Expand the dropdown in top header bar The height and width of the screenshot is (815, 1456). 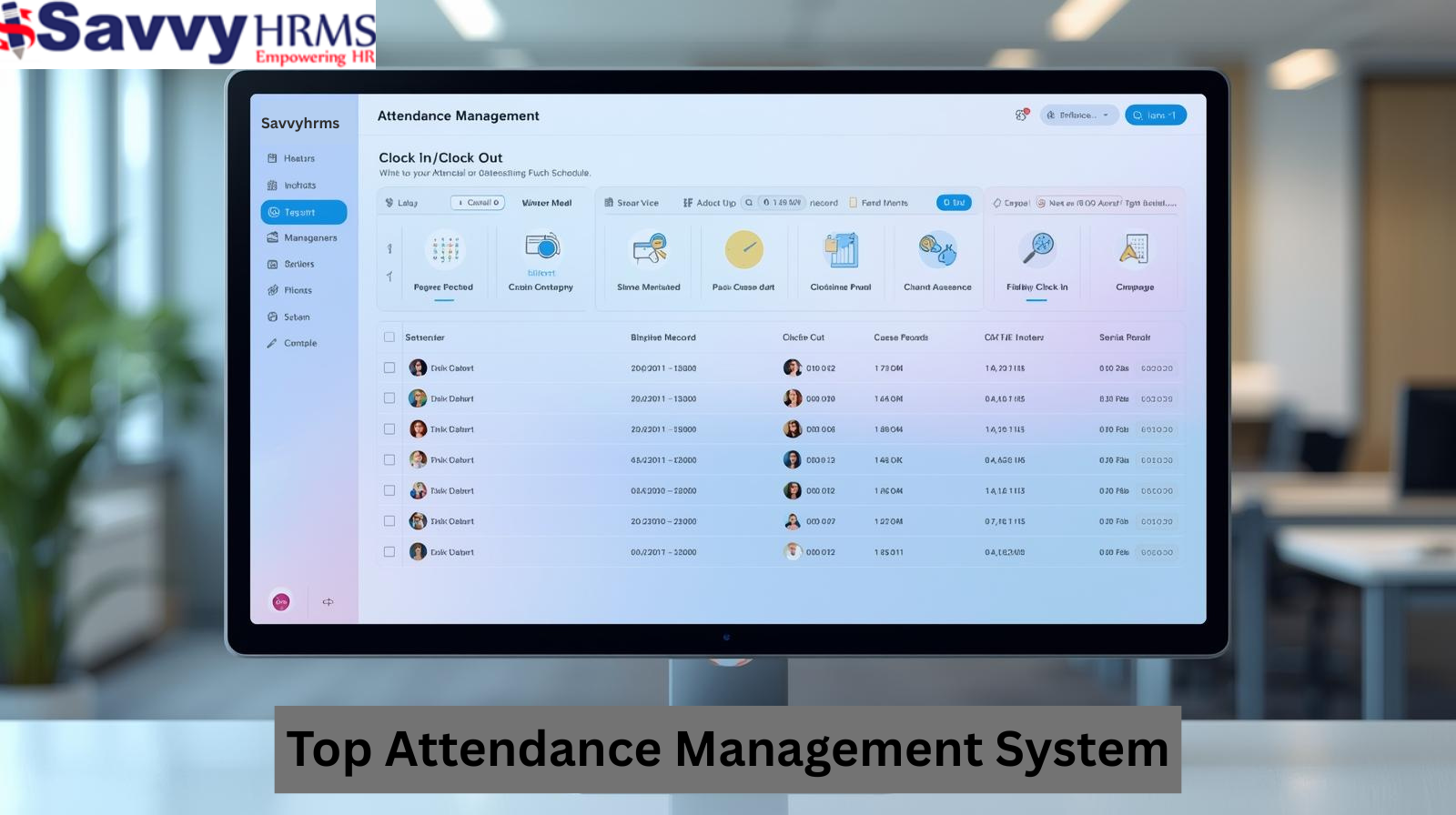coord(1078,116)
